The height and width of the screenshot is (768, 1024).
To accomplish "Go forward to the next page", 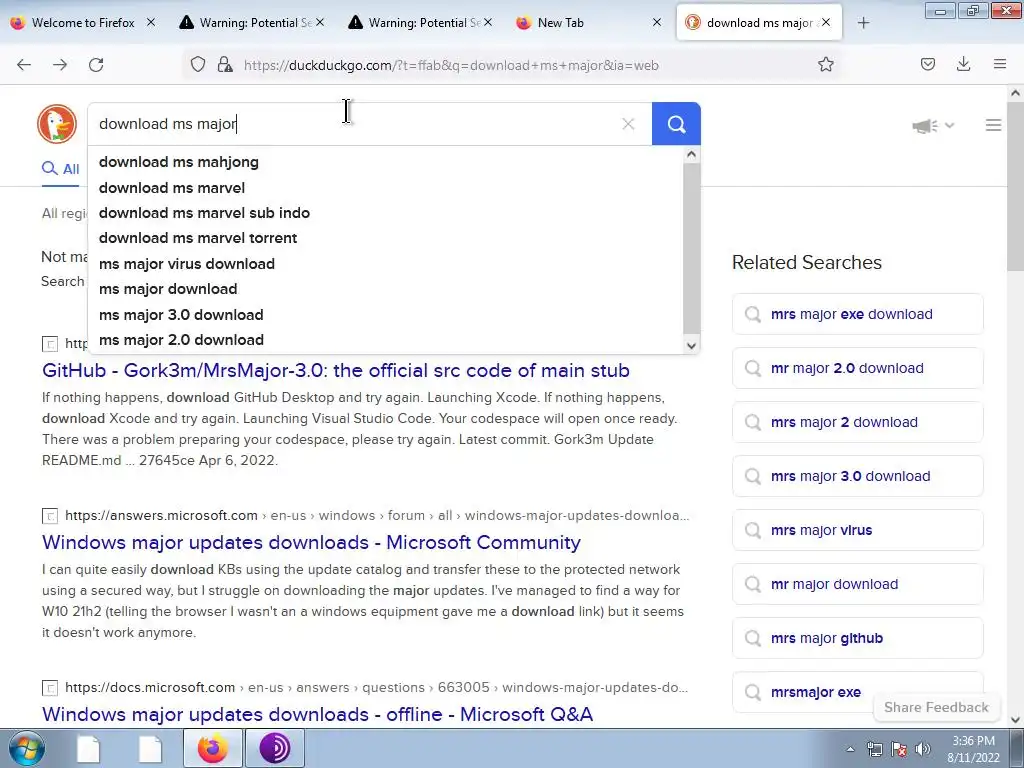I will click(x=60, y=65).
